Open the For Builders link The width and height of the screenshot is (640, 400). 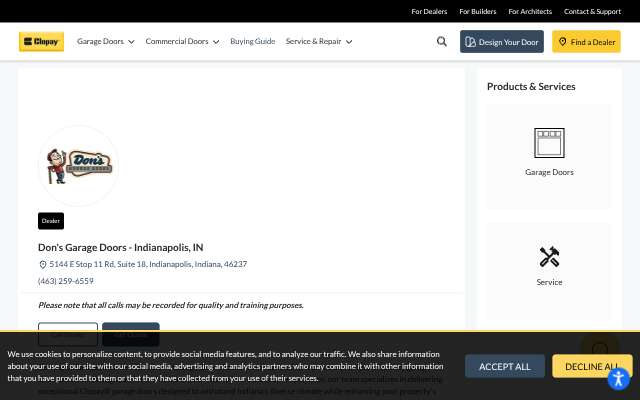pos(478,11)
